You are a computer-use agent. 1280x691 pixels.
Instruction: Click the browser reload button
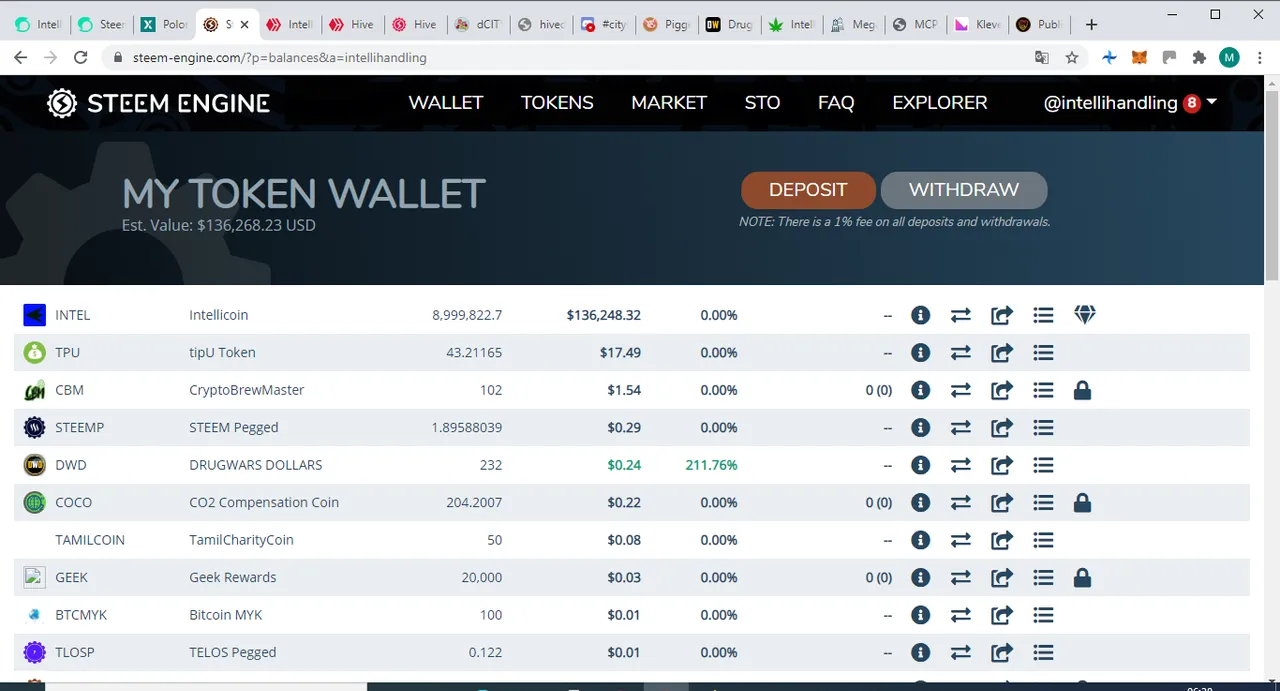point(81,57)
